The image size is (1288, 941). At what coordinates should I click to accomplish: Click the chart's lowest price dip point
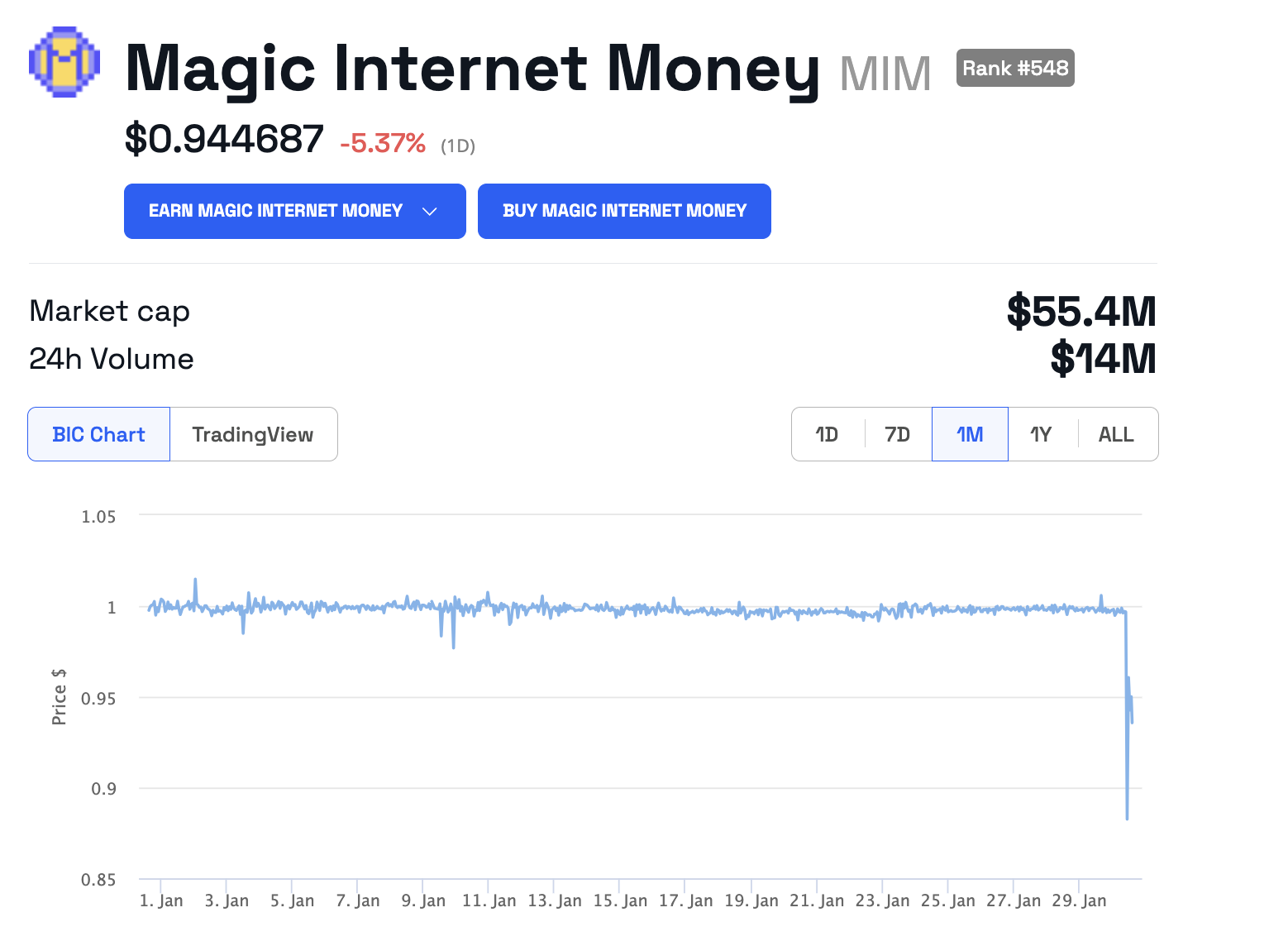(1127, 819)
